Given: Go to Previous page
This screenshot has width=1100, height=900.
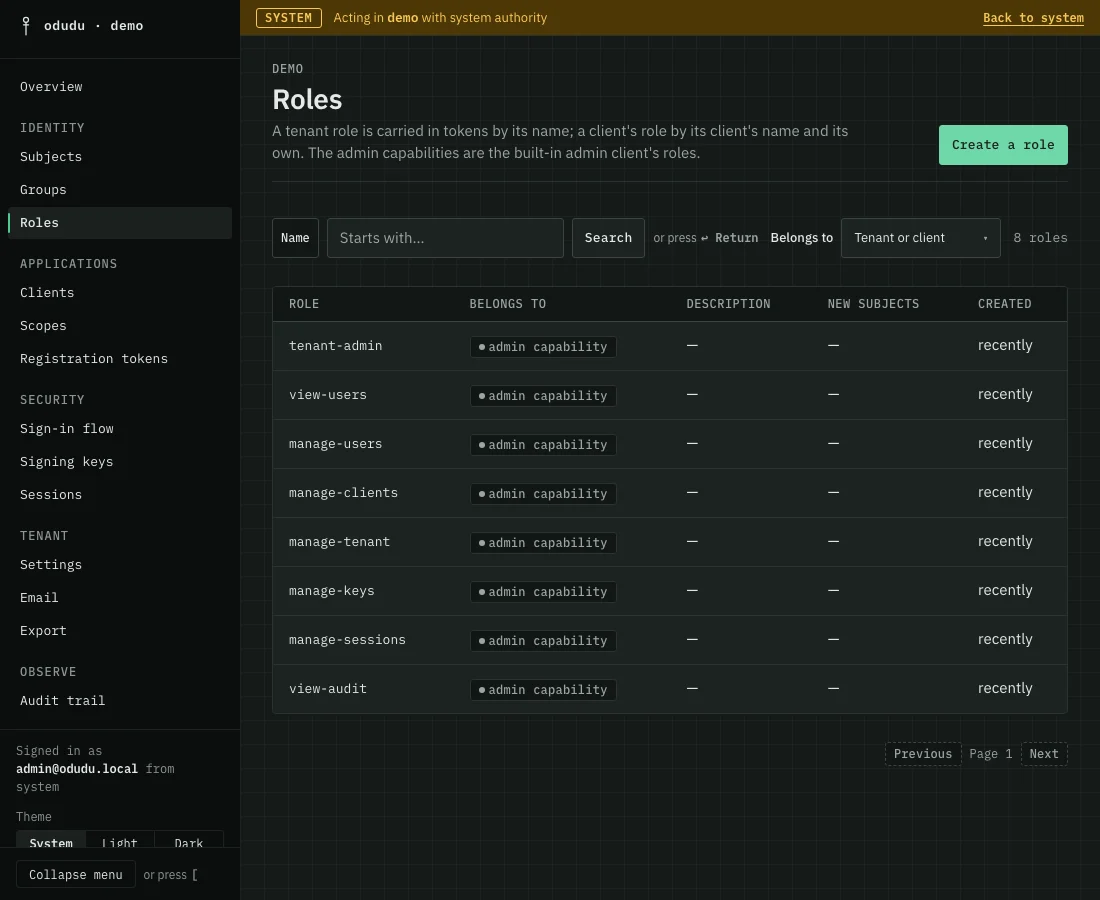Looking at the screenshot, I should click(x=923, y=754).
